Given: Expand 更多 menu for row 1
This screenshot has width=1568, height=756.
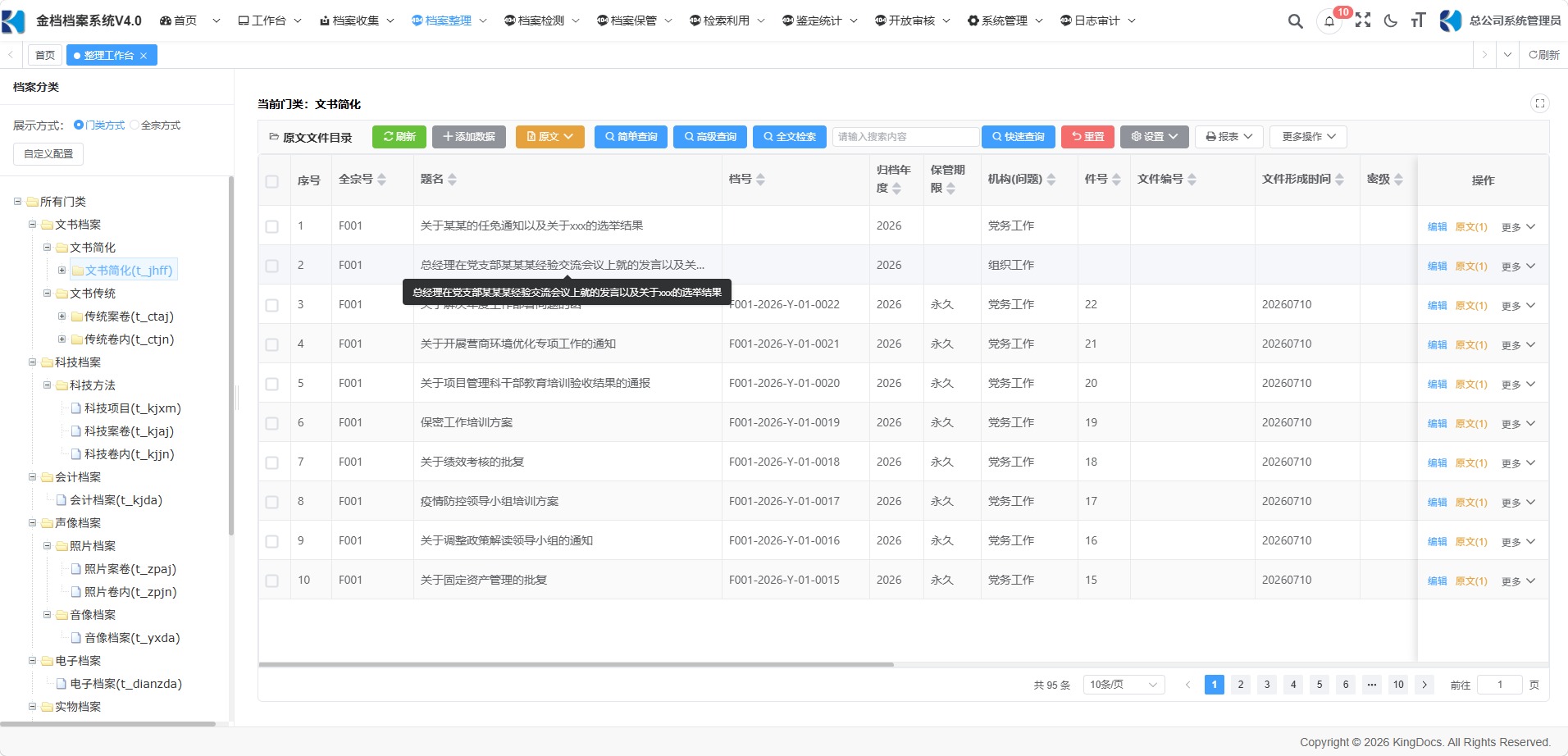Looking at the screenshot, I should (1519, 227).
